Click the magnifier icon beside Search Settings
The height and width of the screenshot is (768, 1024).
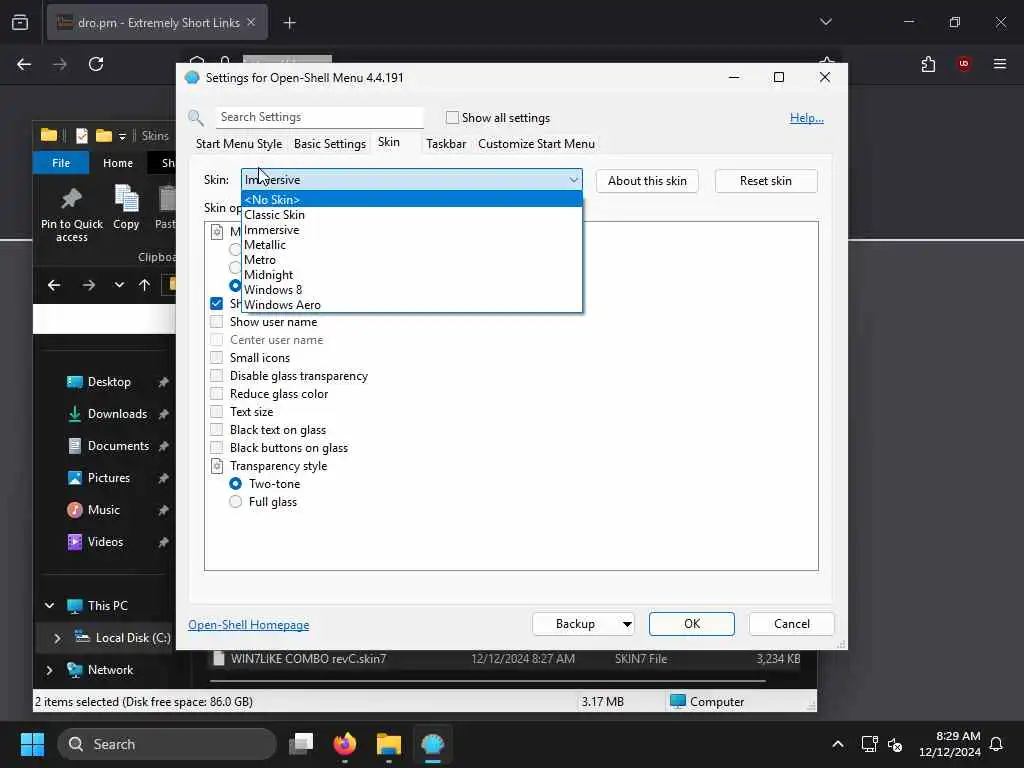click(x=196, y=118)
